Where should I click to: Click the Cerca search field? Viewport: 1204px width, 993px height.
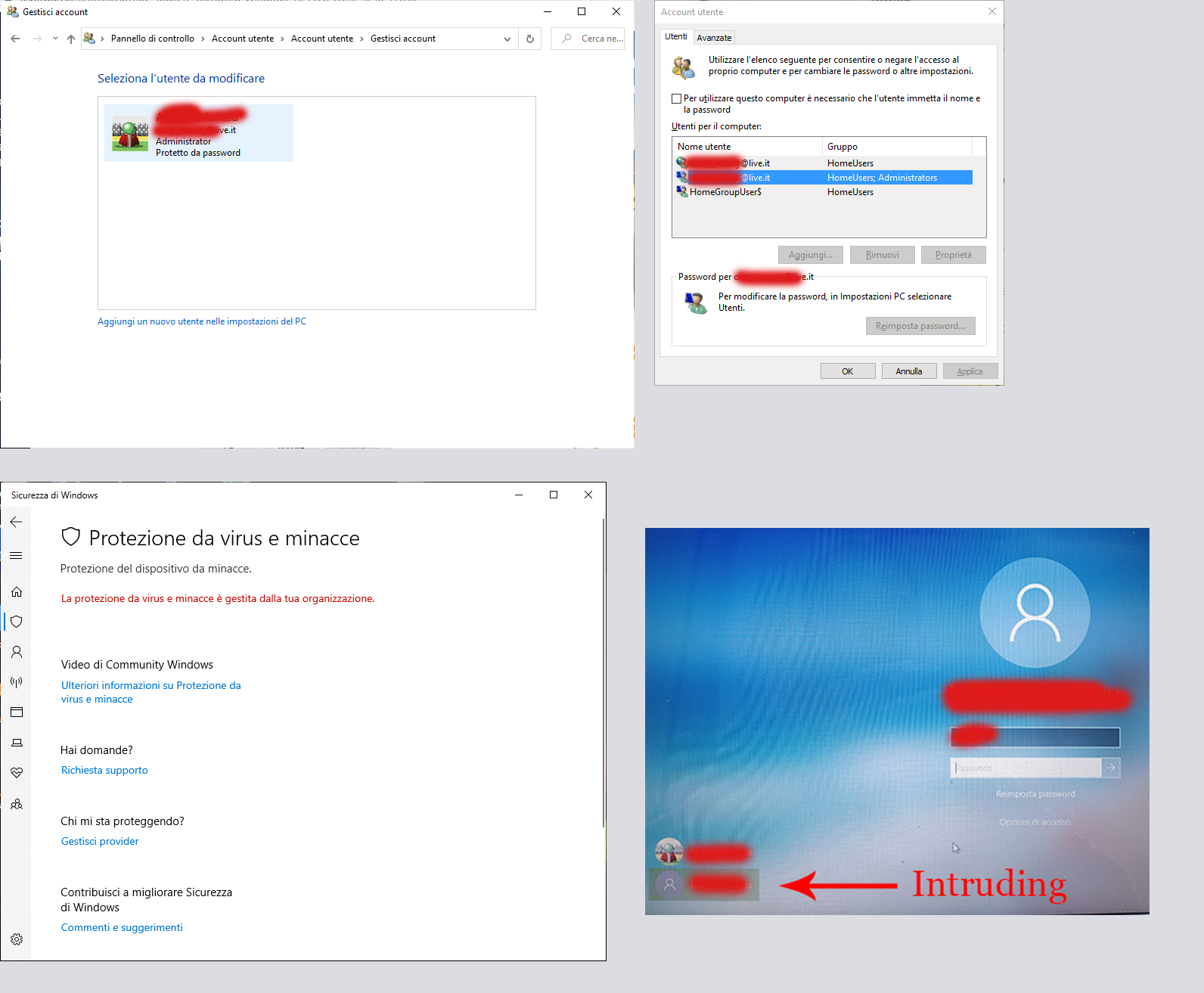[588, 39]
